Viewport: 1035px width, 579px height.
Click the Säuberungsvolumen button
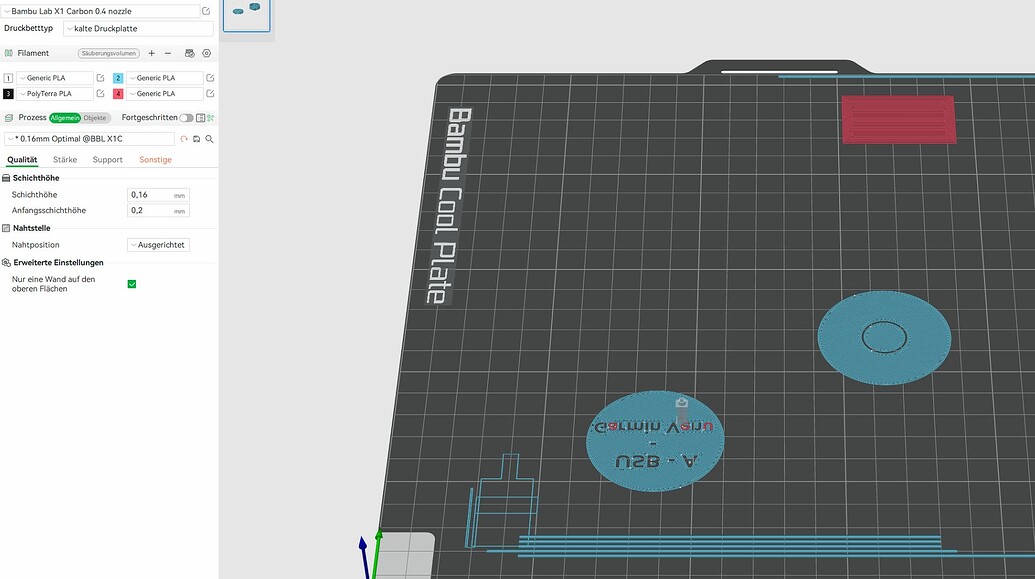109,53
